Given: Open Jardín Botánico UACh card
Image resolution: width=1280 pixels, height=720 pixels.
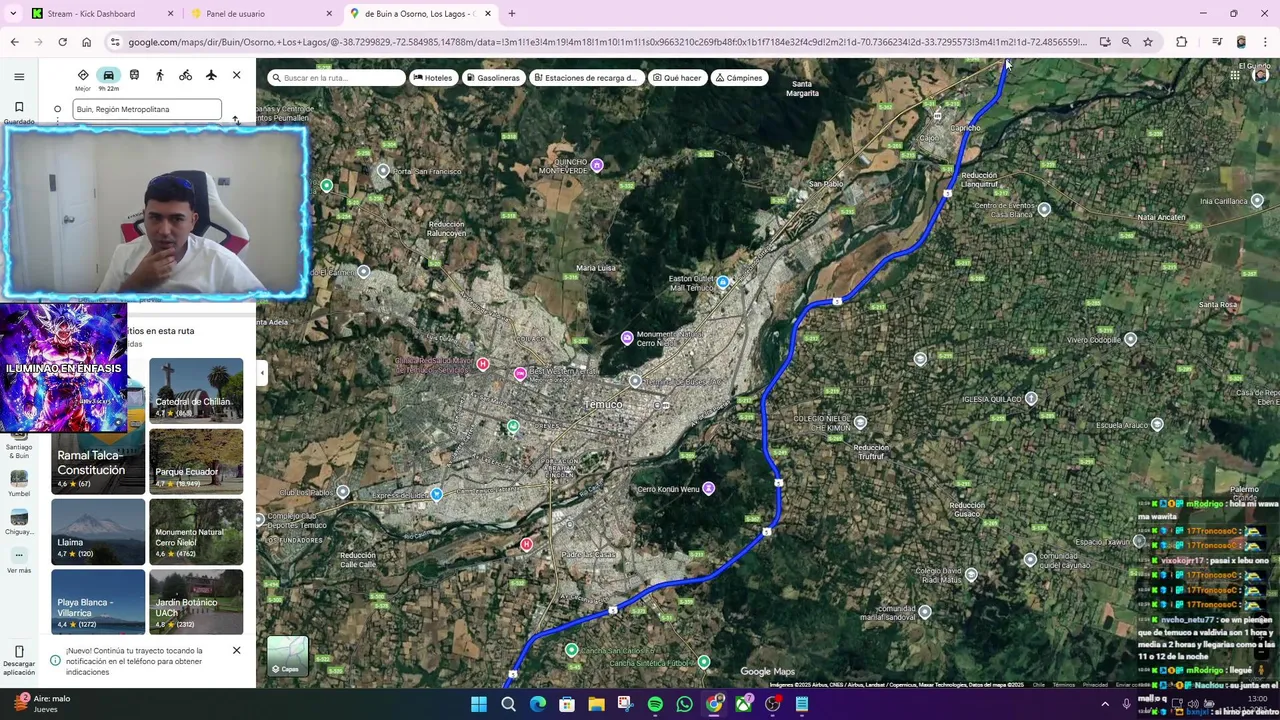Looking at the screenshot, I should click(x=196, y=602).
